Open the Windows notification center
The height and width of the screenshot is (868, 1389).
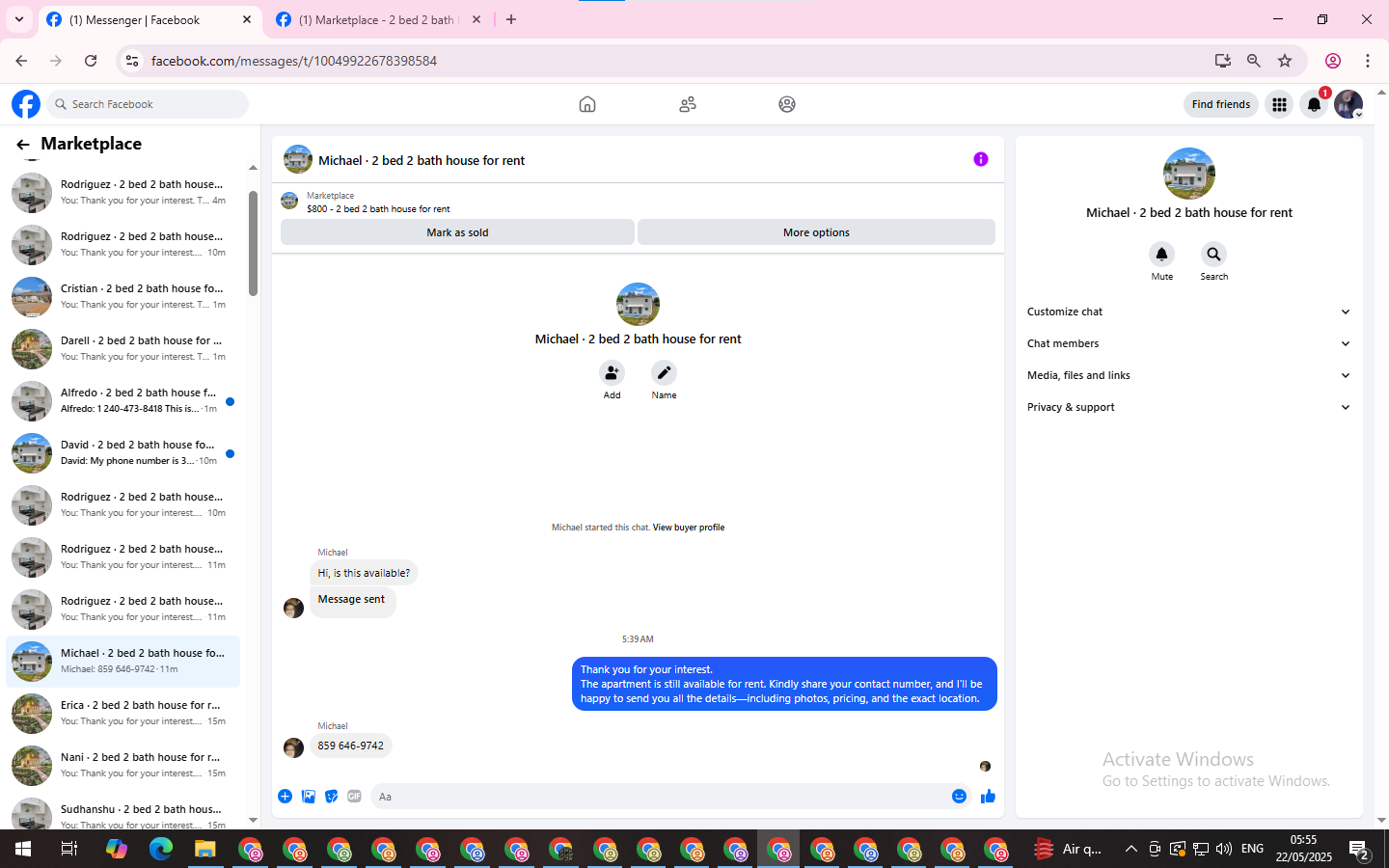(1359, 850)
